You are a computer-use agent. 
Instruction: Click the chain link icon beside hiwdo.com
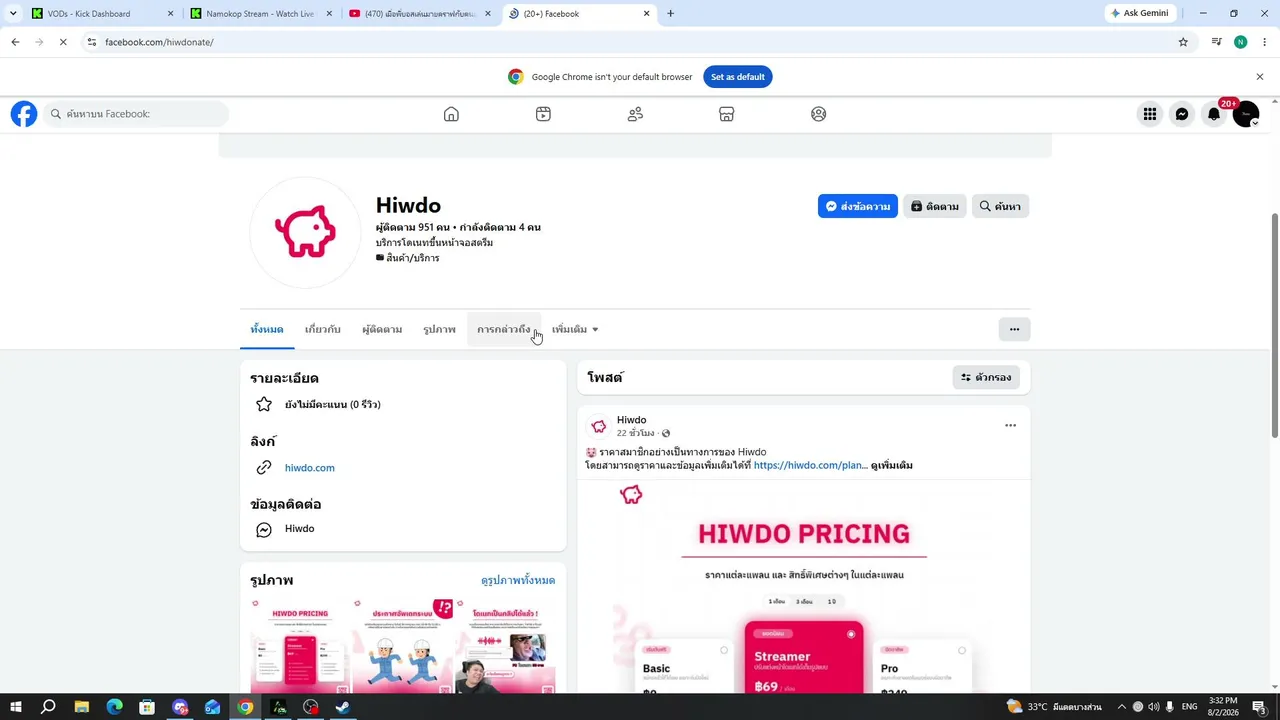(x=264, y=467)
